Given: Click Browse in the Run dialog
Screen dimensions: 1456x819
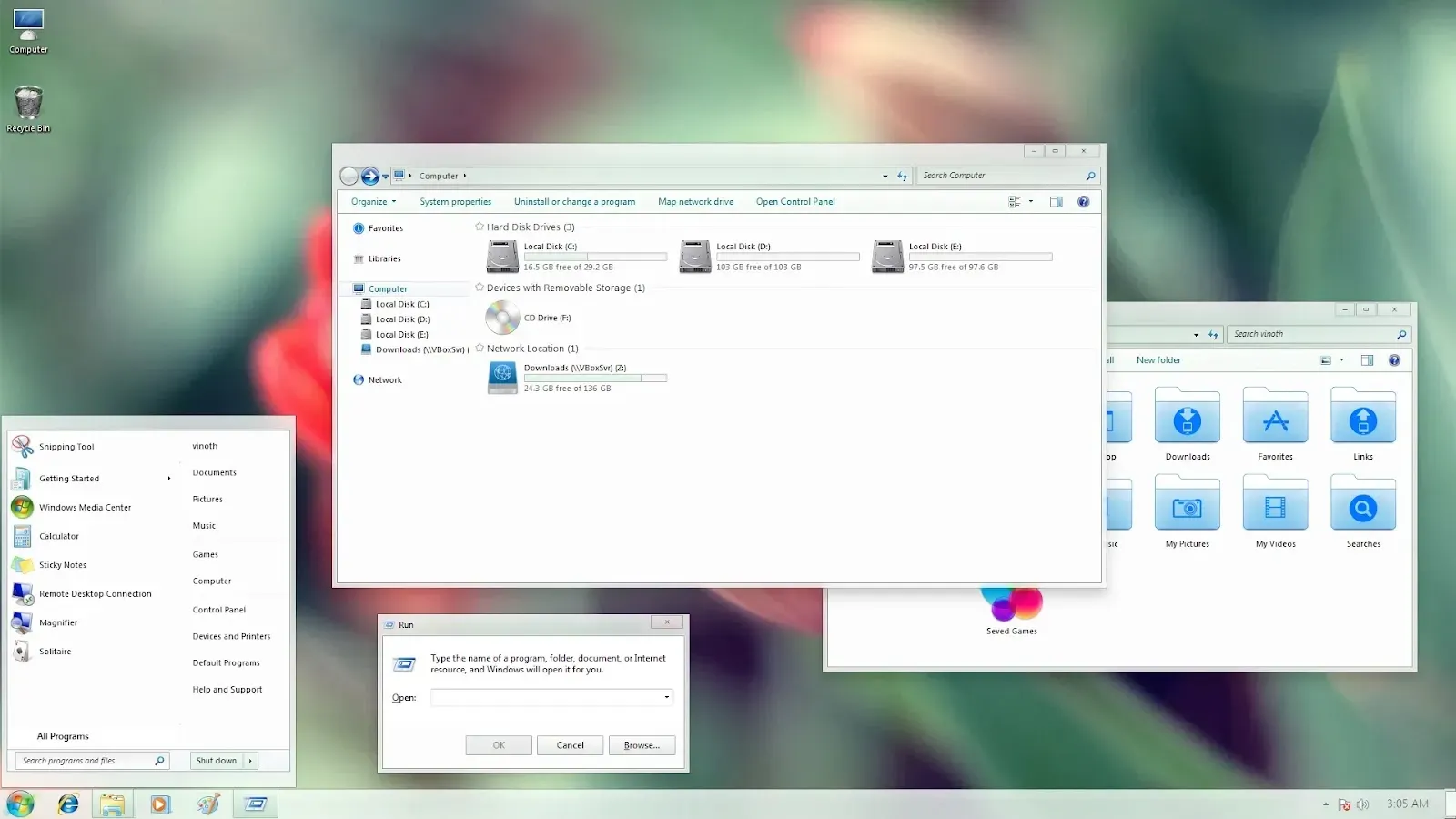Looking at the screenshot, I should pos(642,744).
